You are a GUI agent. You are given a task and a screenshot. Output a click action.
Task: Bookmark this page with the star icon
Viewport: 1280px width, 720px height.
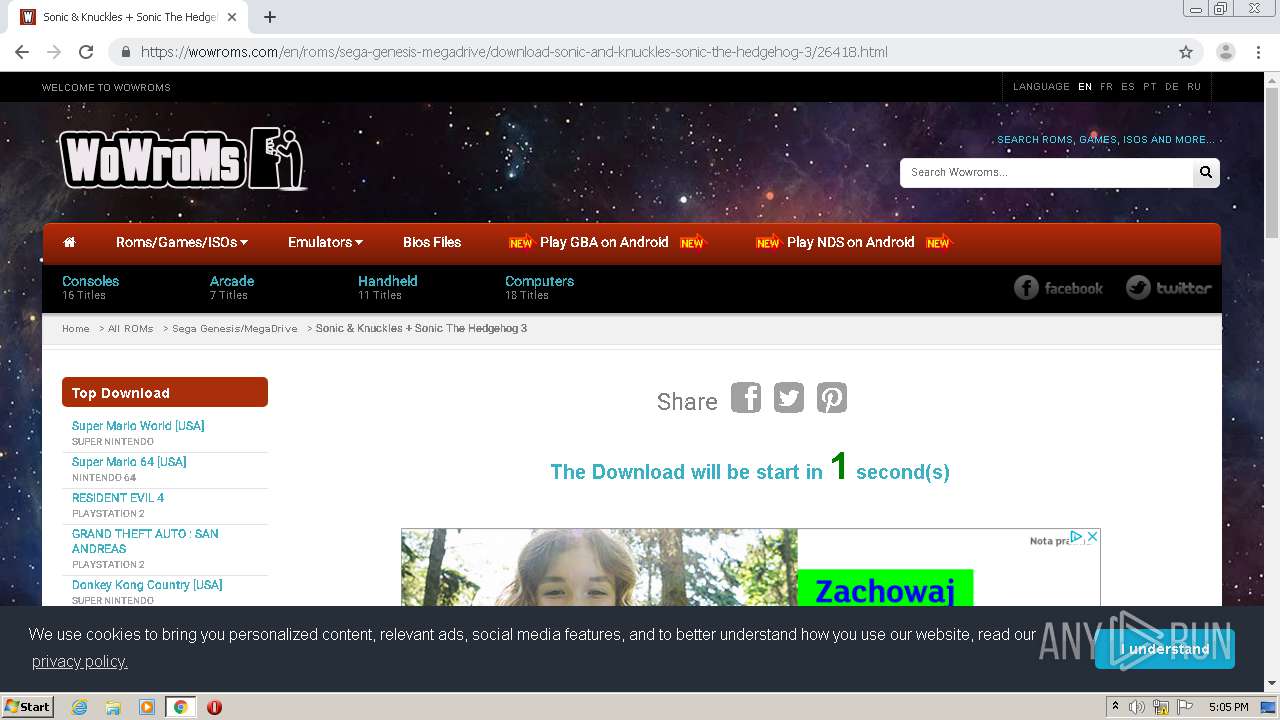(1186, 52)
